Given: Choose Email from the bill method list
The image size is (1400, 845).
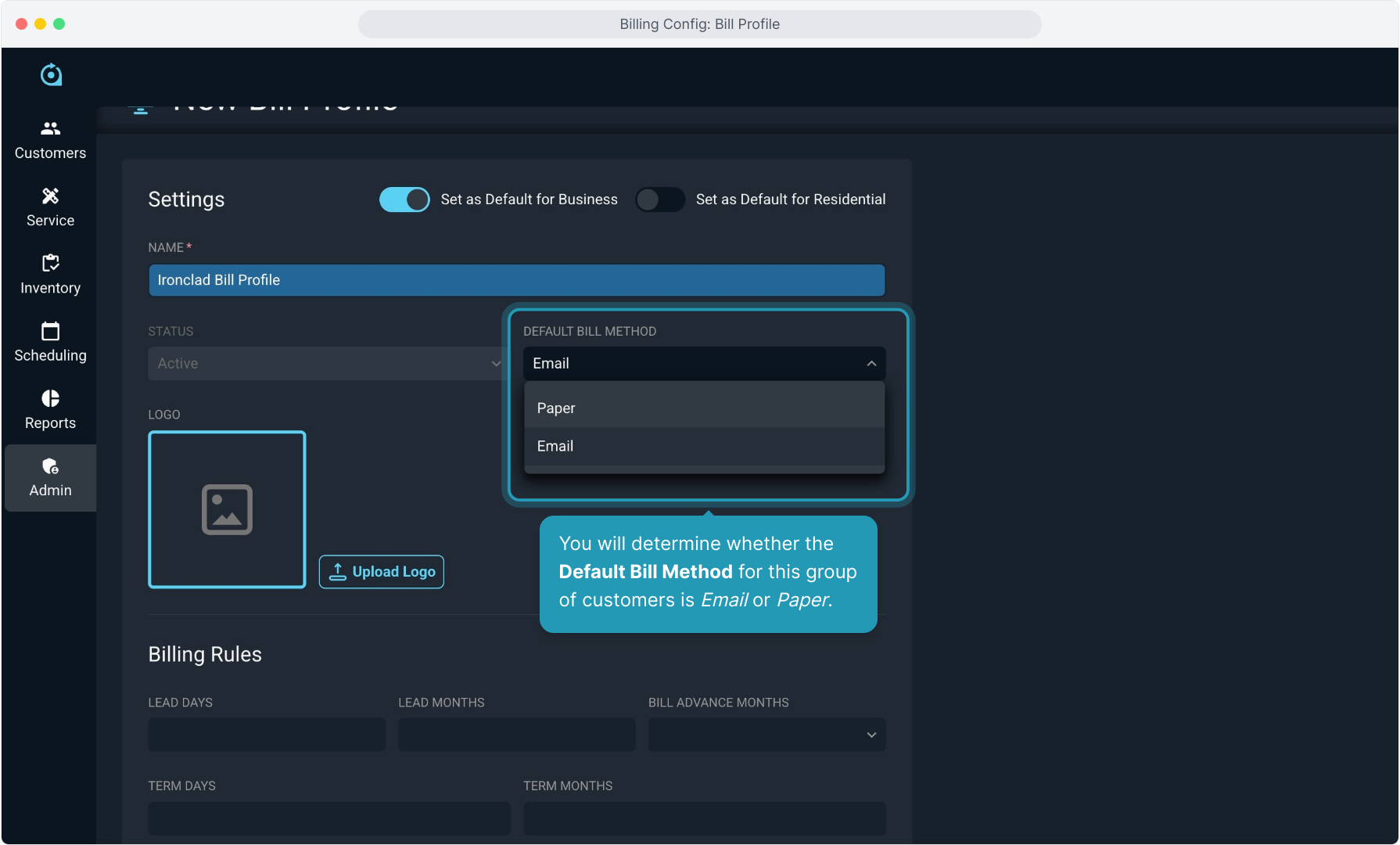Looking at the screenshot, I should (x=555, y=446).
